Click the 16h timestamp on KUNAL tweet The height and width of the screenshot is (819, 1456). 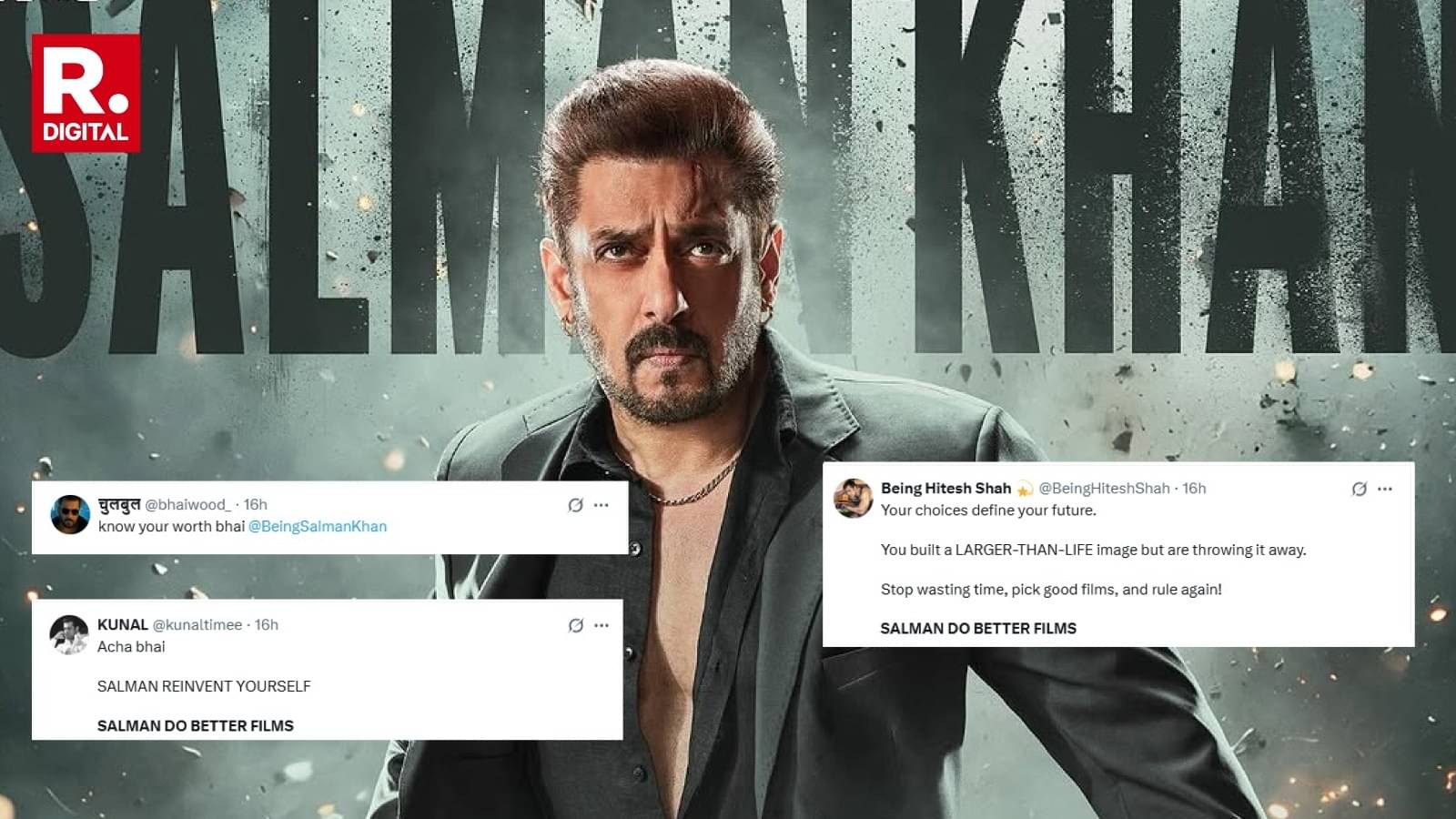pyautogui.click(x=267, y=624)
